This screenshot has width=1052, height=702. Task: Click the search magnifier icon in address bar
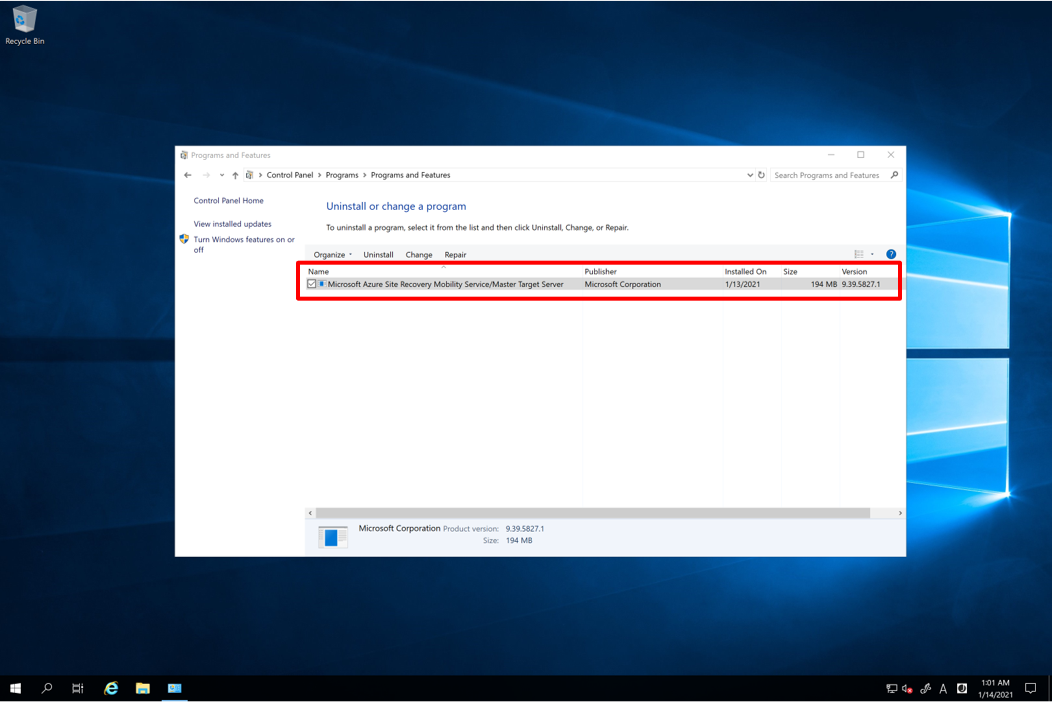[x=894, y=175]
